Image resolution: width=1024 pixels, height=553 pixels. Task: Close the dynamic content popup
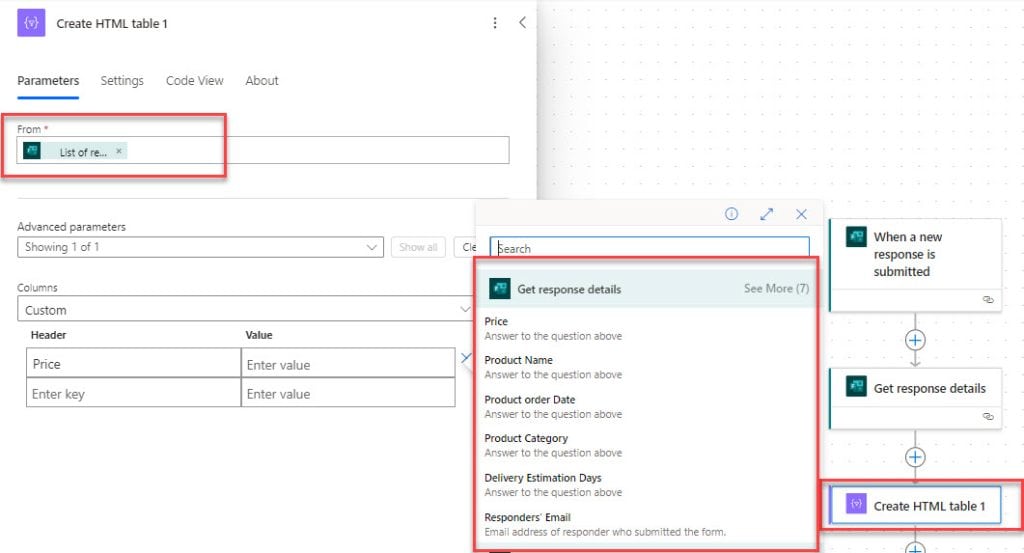pos(801,214)
